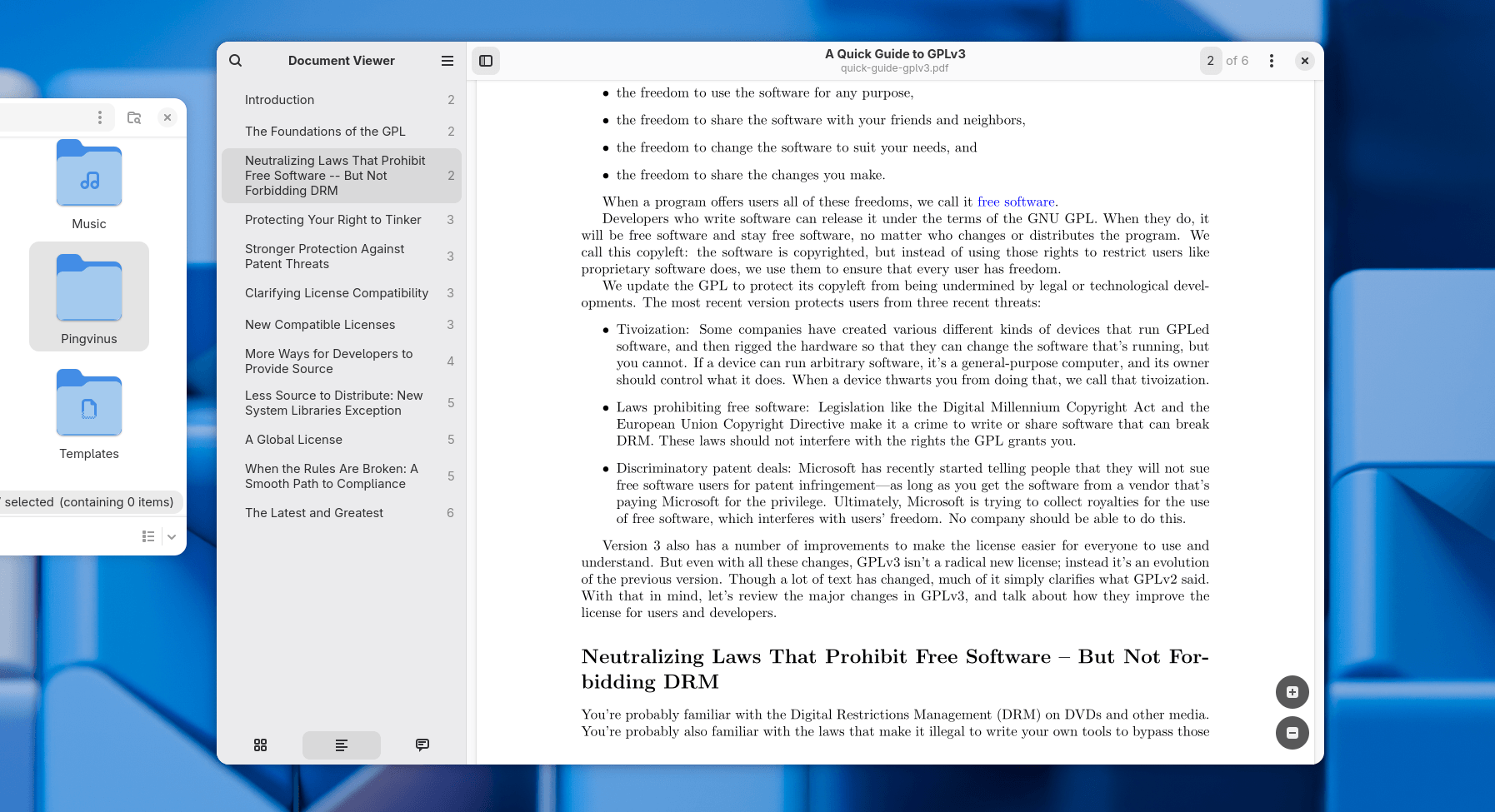Open the document options three-dot menu
The width and height of the screenshot is (1495, 812).
1271,61
